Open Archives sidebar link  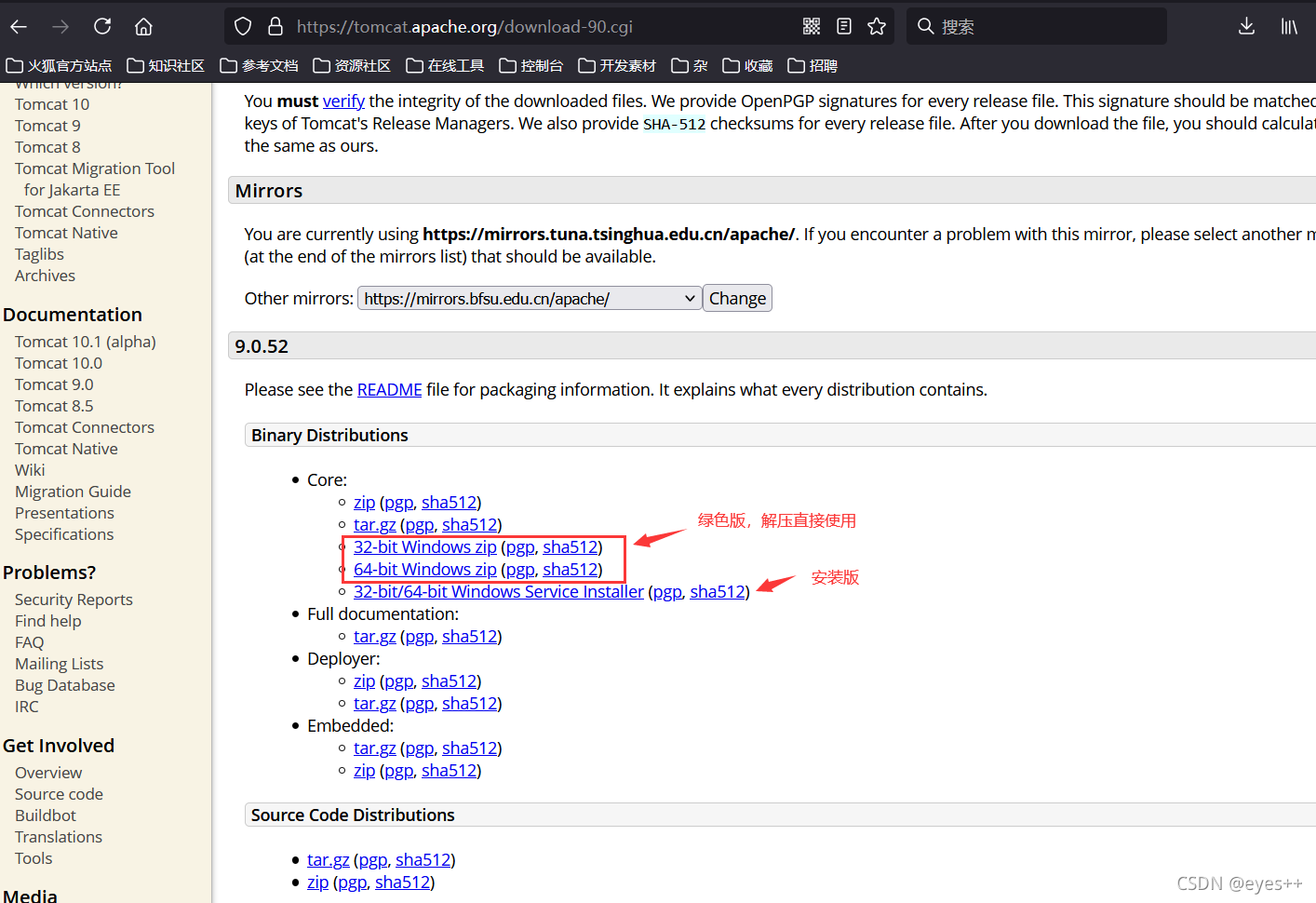tap(45, 276)
